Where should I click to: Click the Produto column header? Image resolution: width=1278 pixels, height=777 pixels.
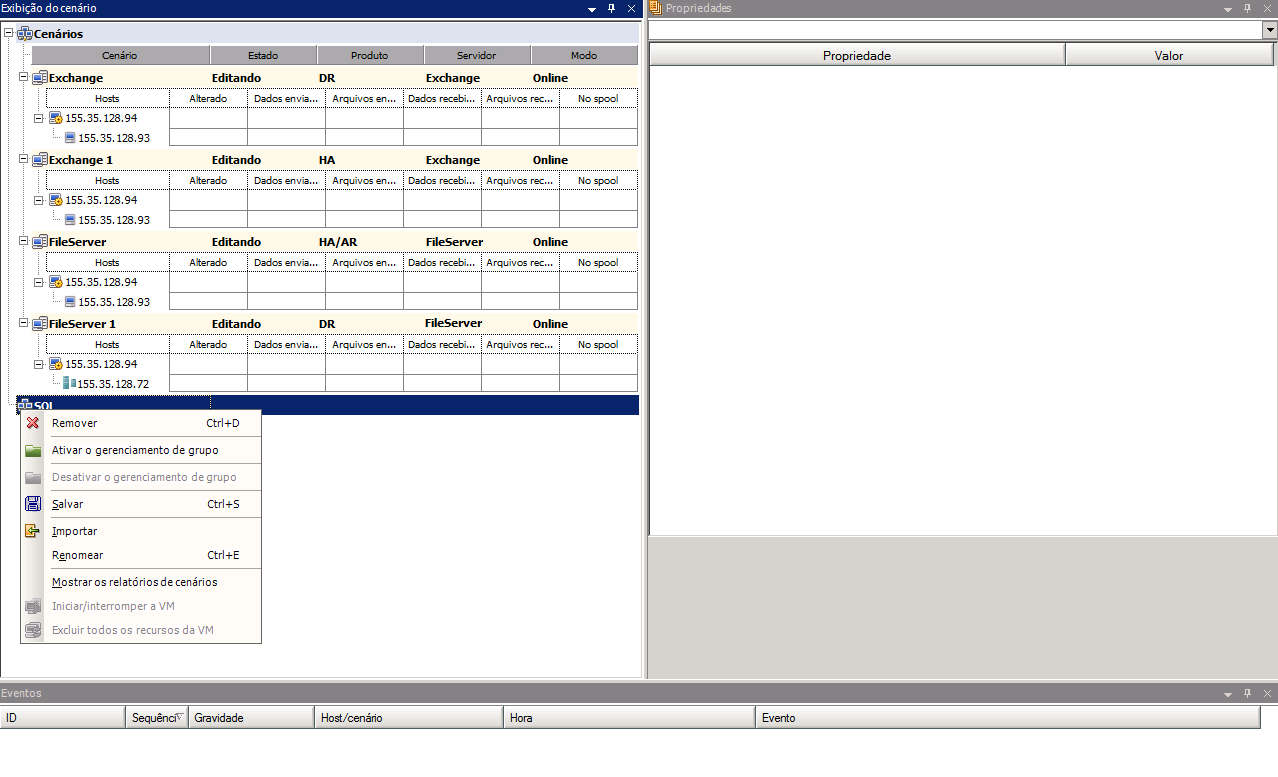[x=370, y=55]
